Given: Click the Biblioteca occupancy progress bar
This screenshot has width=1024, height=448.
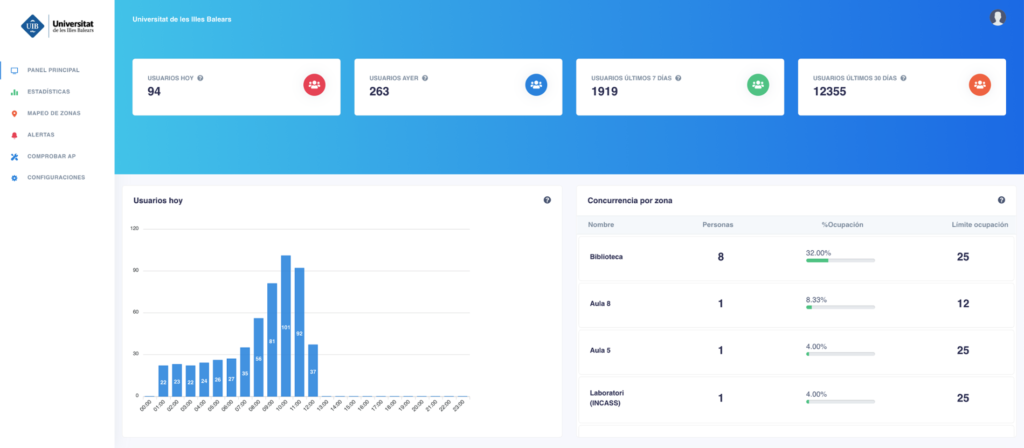Looking at the screenshot, I should click(x=840, y=260).
